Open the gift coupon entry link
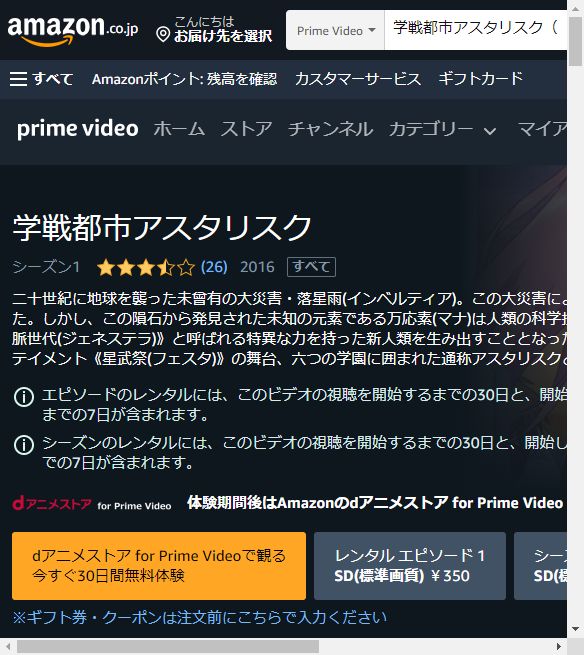This screenshot has width=584, height=655. pyautogui.click(x=200, y=617)
